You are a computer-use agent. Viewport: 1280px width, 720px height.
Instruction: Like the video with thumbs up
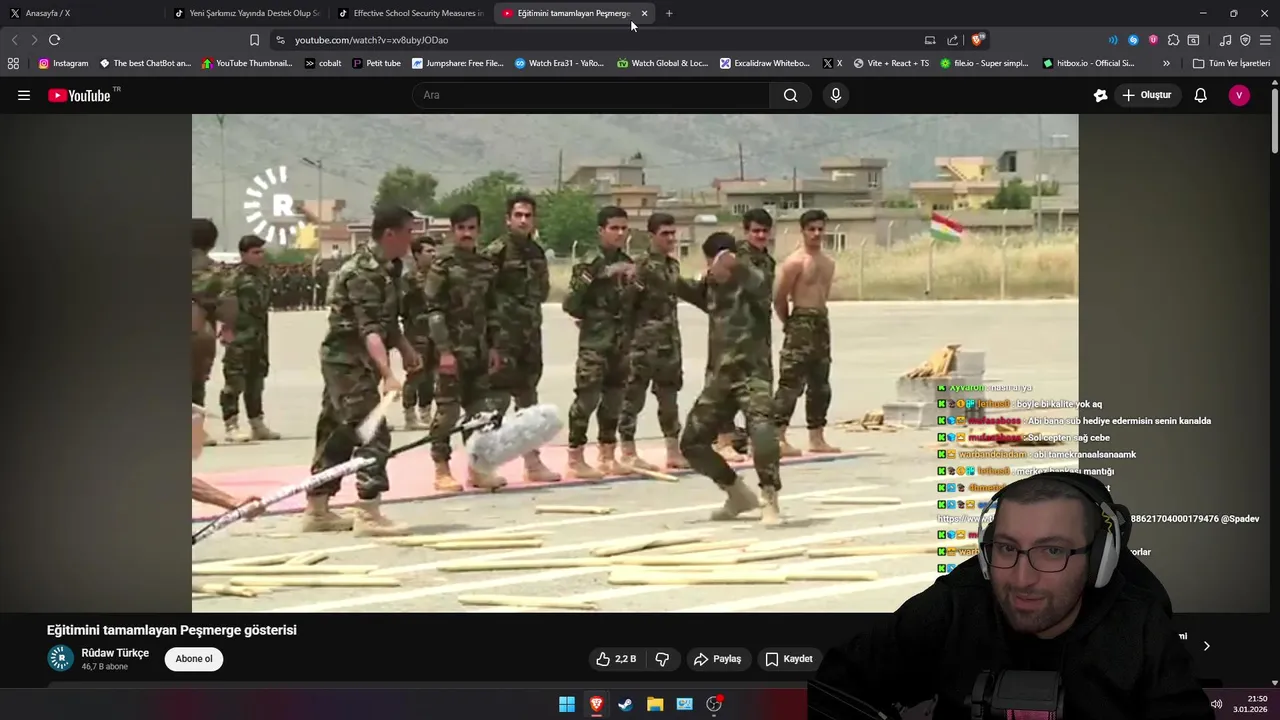tap(616, 659)
